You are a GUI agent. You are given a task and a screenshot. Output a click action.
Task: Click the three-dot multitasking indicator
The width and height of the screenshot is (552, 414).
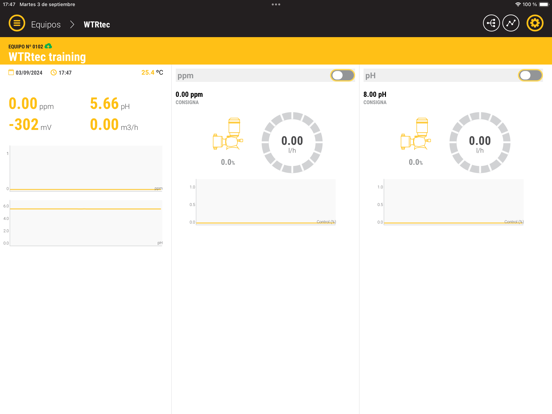coord(276,5)
